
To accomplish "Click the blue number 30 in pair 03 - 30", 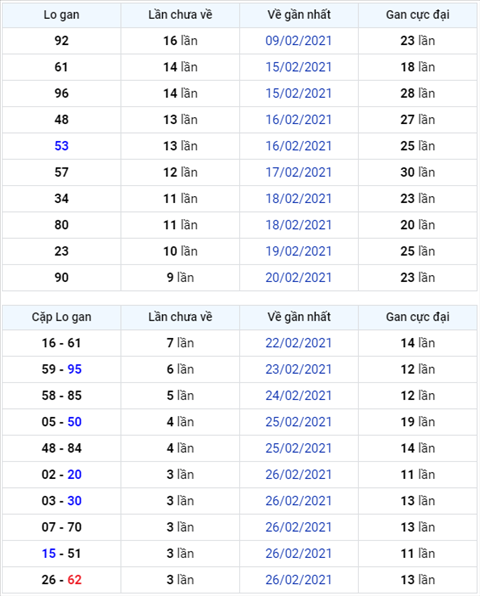I will [74, 501].
